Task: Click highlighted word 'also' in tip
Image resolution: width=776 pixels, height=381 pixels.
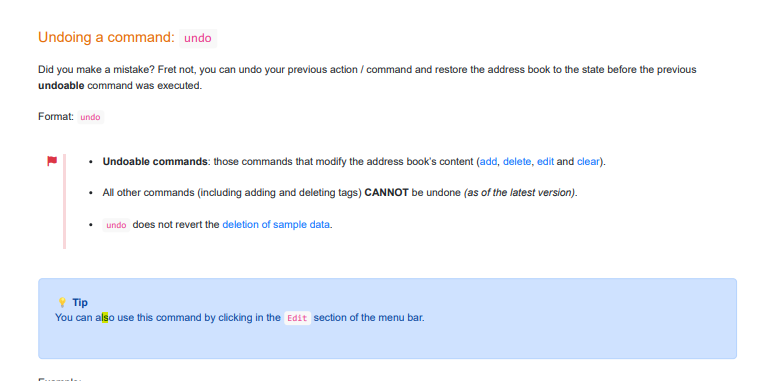Action: [105, 318]
